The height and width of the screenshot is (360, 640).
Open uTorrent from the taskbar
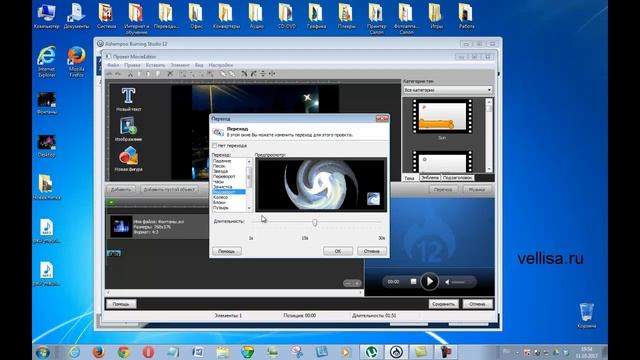(371, 352)
